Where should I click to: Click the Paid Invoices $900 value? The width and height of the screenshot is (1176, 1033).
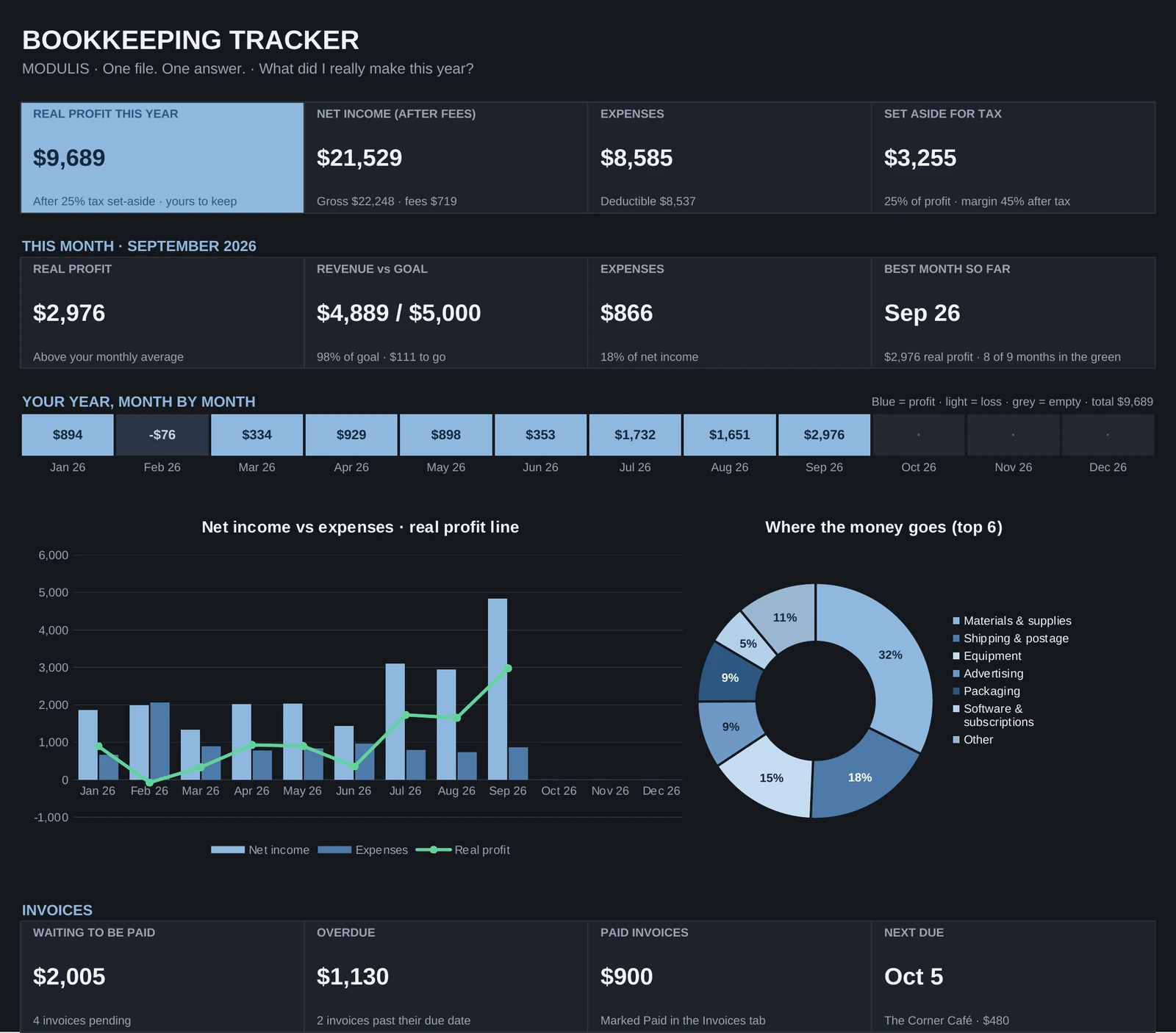[627, 976]
